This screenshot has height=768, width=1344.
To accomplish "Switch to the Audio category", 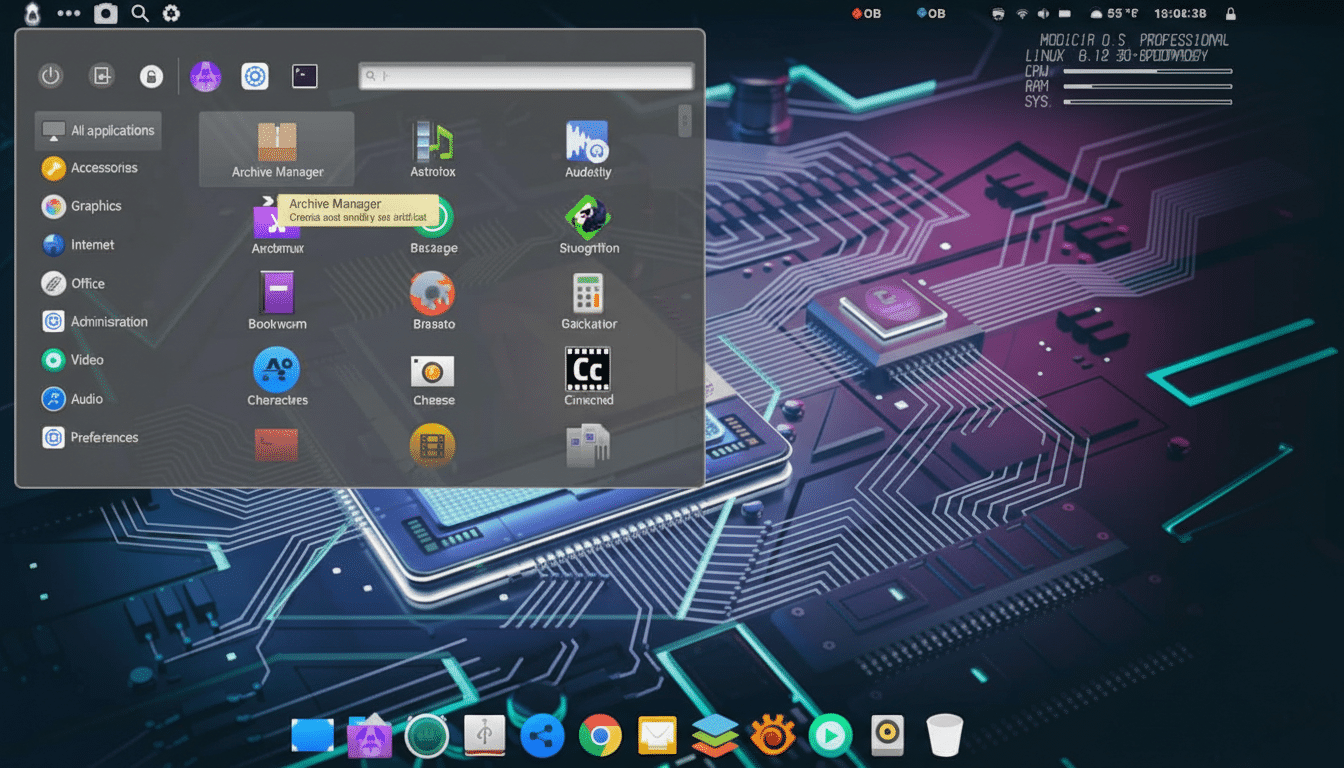I will pos(84,398).
